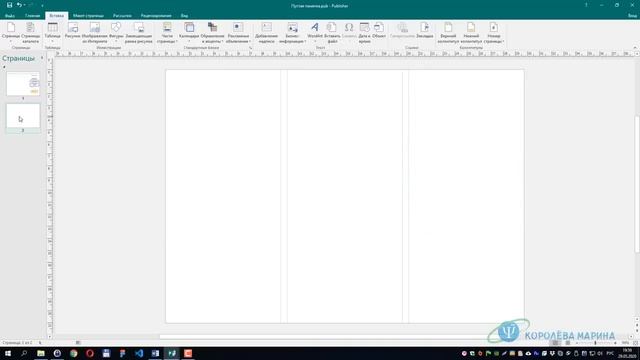
Task: Switch to the Рецензирование tab
Action: coord(156,16)
